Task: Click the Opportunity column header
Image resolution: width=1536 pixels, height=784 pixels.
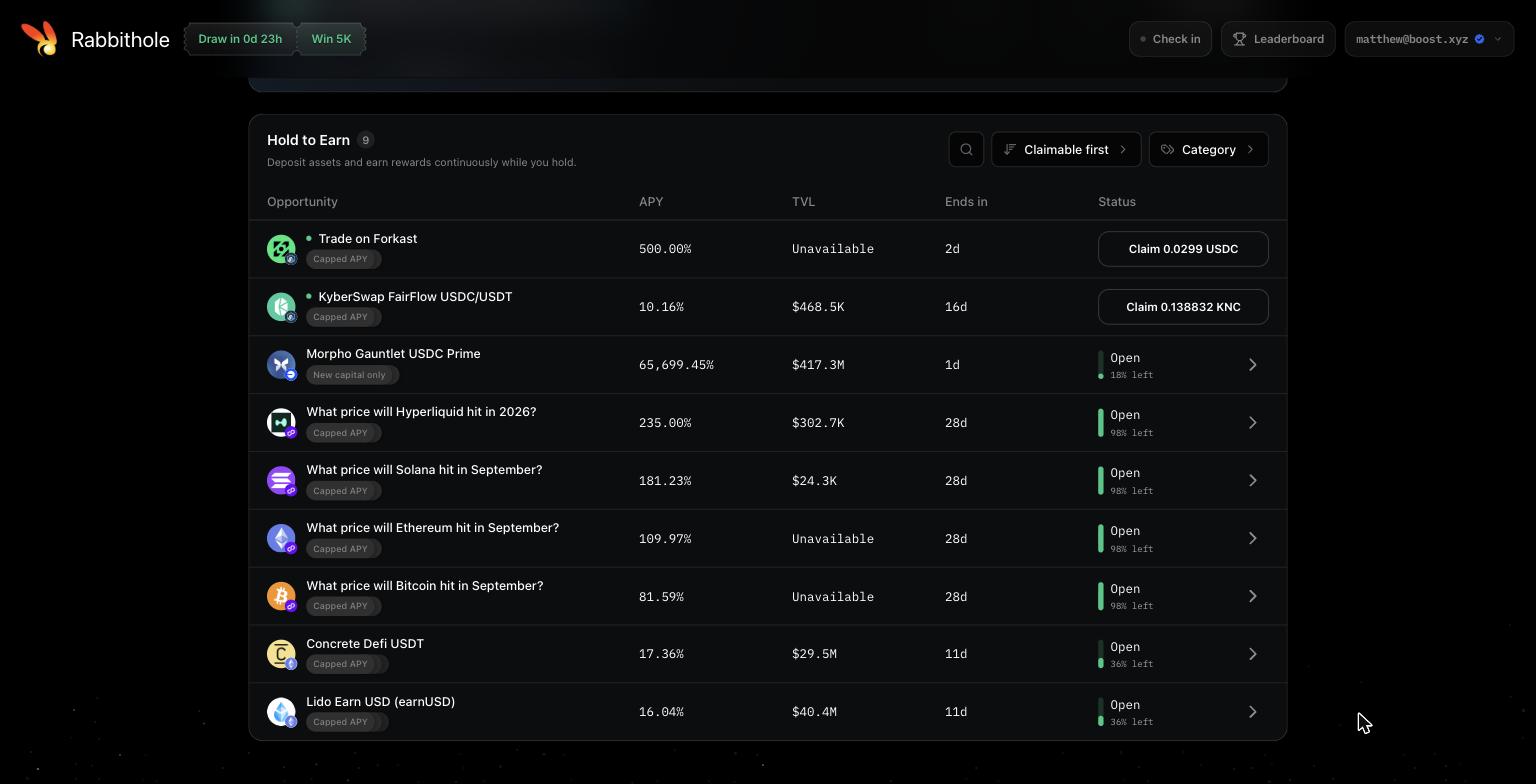Action: [302, 202]
